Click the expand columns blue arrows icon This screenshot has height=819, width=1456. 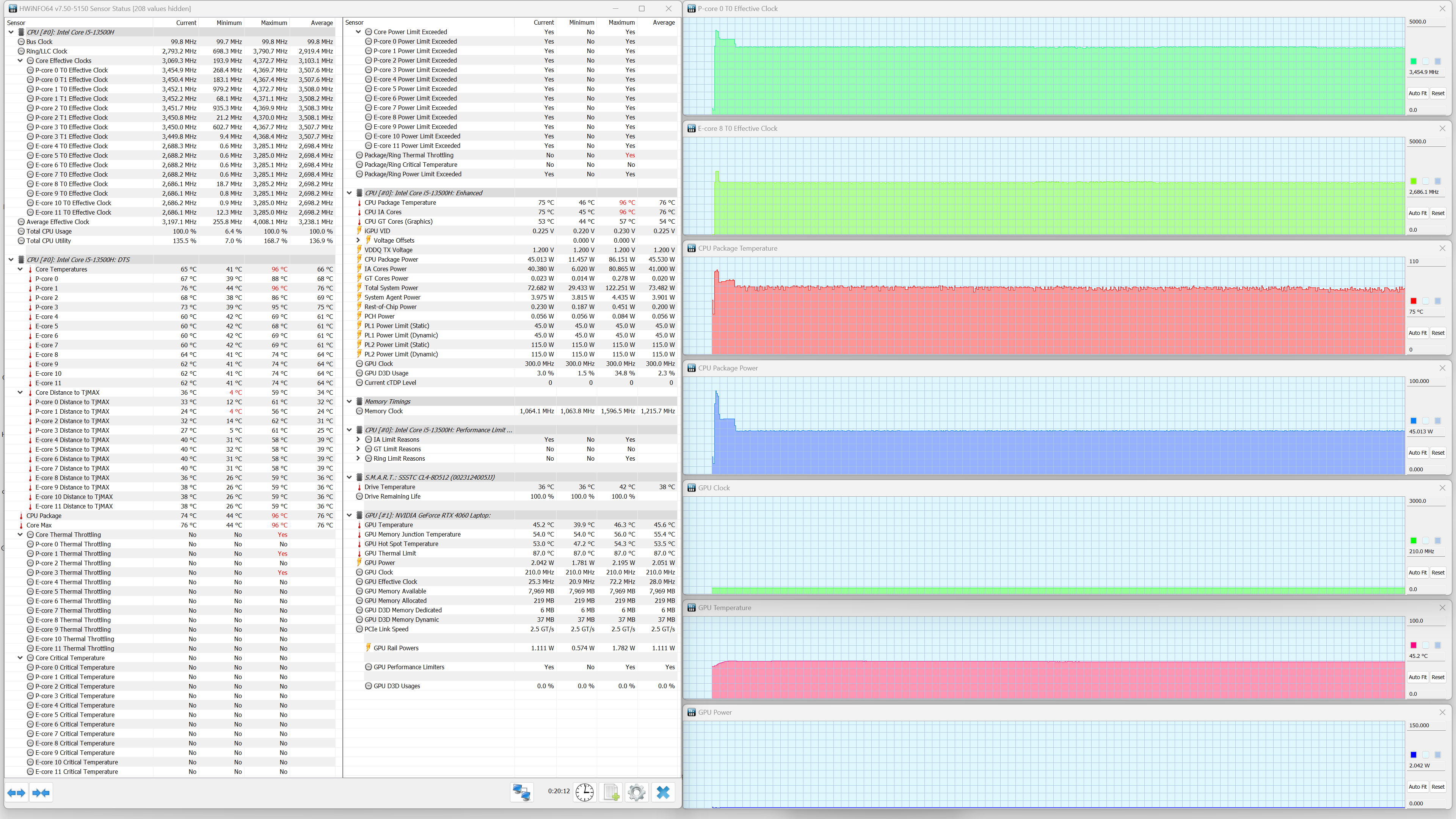(x=16, y=793)
